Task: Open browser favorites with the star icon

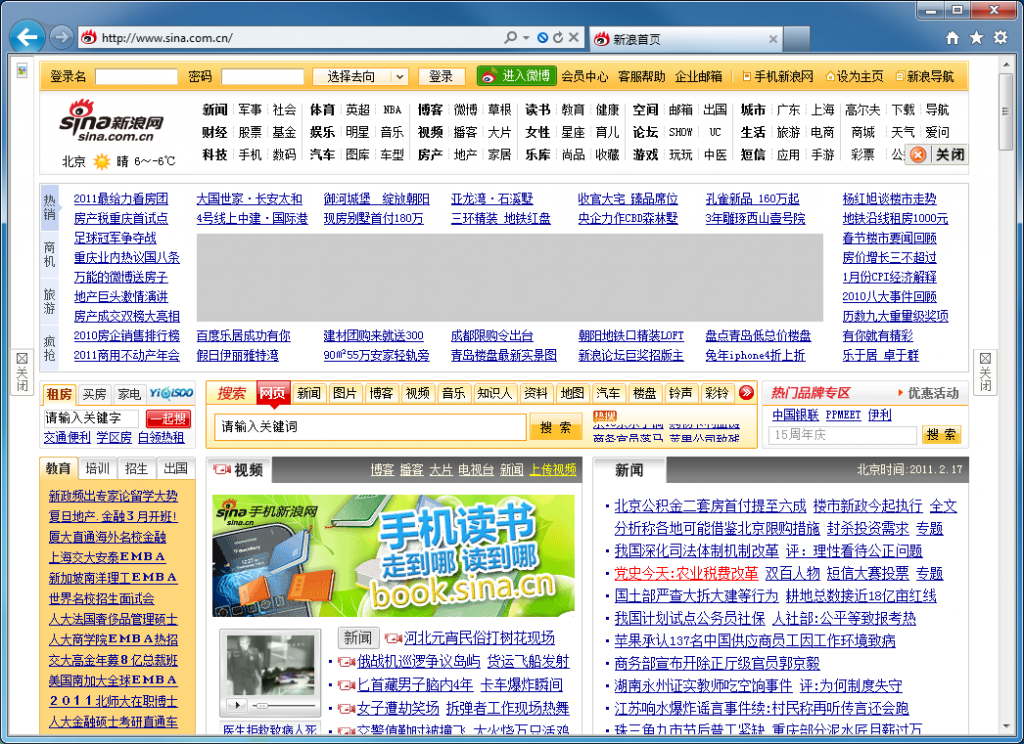Action: [976, 36]
